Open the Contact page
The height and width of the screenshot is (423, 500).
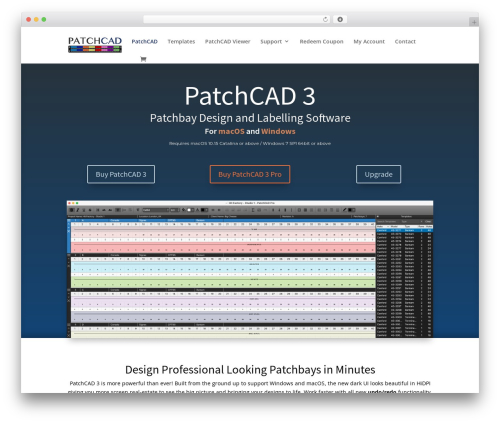click(405, 42)
